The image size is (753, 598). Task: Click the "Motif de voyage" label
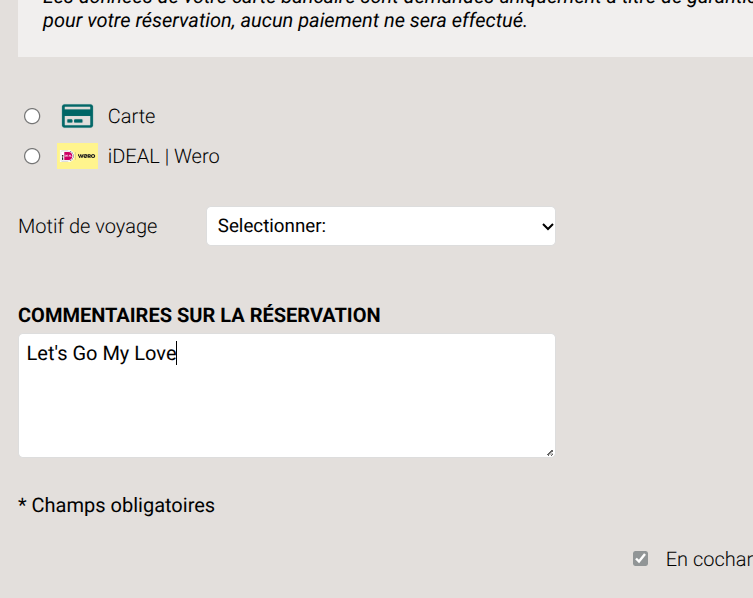click(88, 226)
